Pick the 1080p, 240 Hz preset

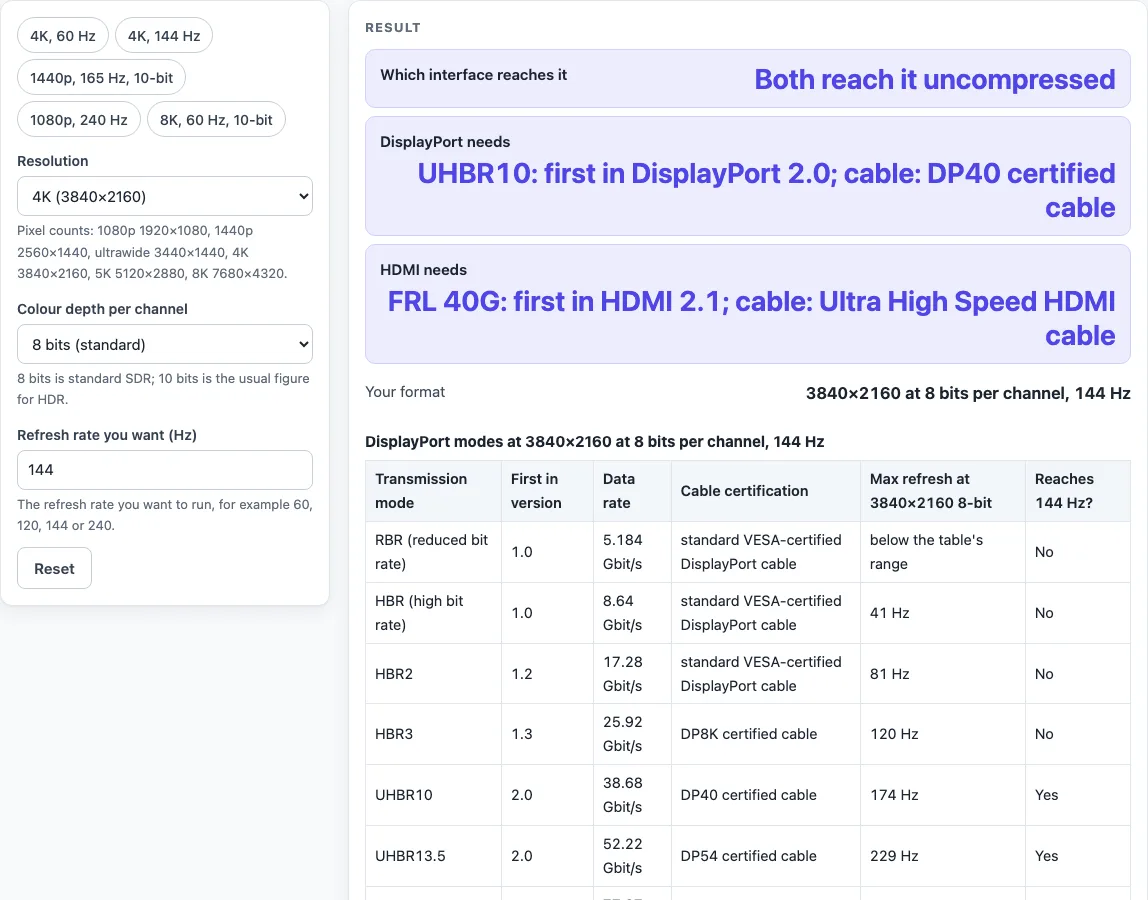tap(78, 119)
